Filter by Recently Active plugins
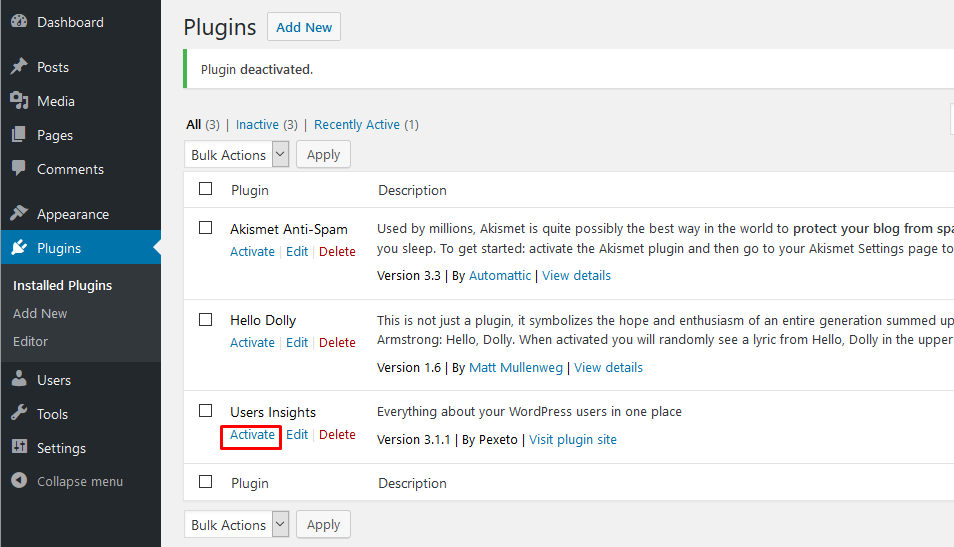 357,125
